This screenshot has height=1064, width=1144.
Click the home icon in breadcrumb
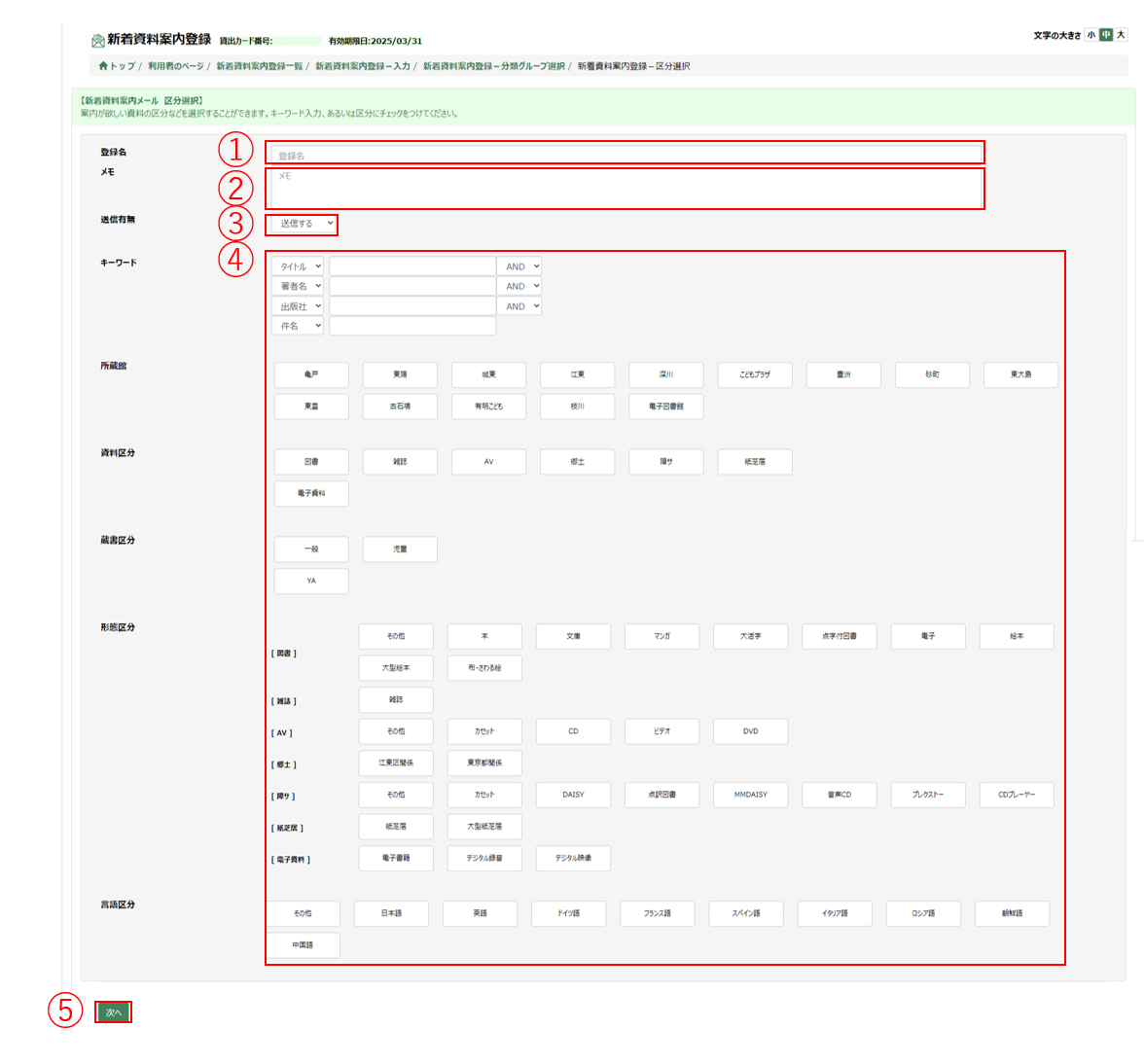coord(103,66)
